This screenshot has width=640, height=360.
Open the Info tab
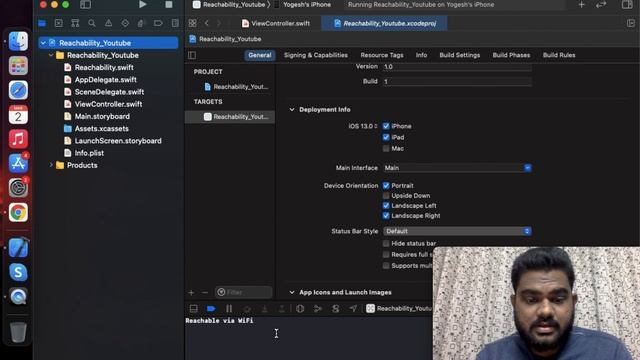[x=421, y=55]
